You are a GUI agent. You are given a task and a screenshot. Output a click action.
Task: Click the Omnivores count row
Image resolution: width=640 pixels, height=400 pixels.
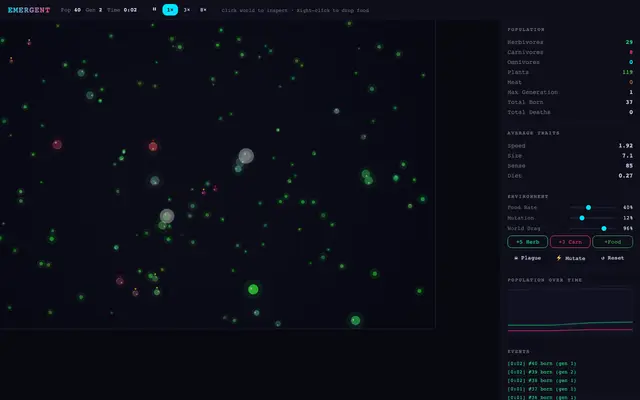[x=570, y=62]
